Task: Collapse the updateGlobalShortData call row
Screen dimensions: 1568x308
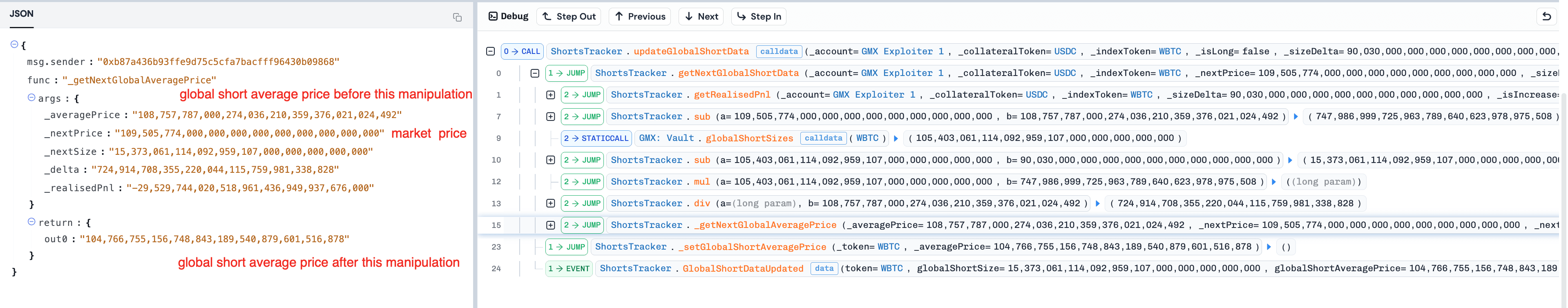Action: 490,52
